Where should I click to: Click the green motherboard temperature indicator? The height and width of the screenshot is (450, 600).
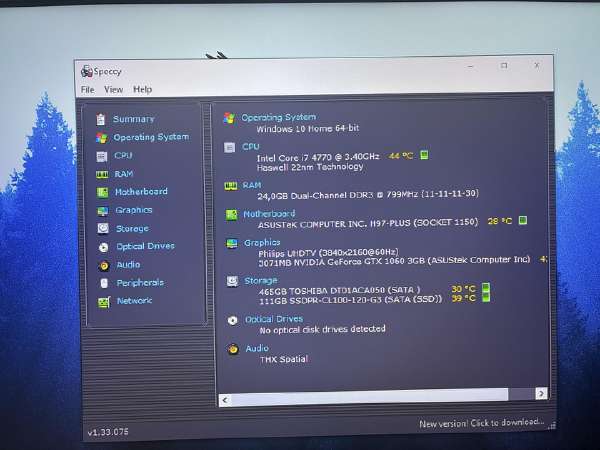click(523, 220)
